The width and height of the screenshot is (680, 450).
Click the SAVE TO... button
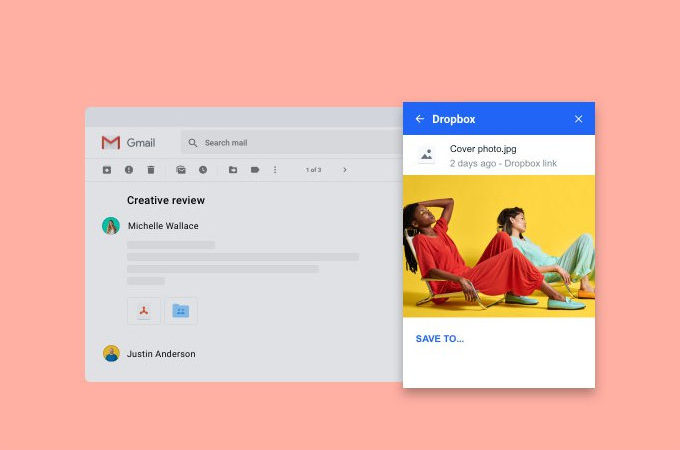click(440, 339)
